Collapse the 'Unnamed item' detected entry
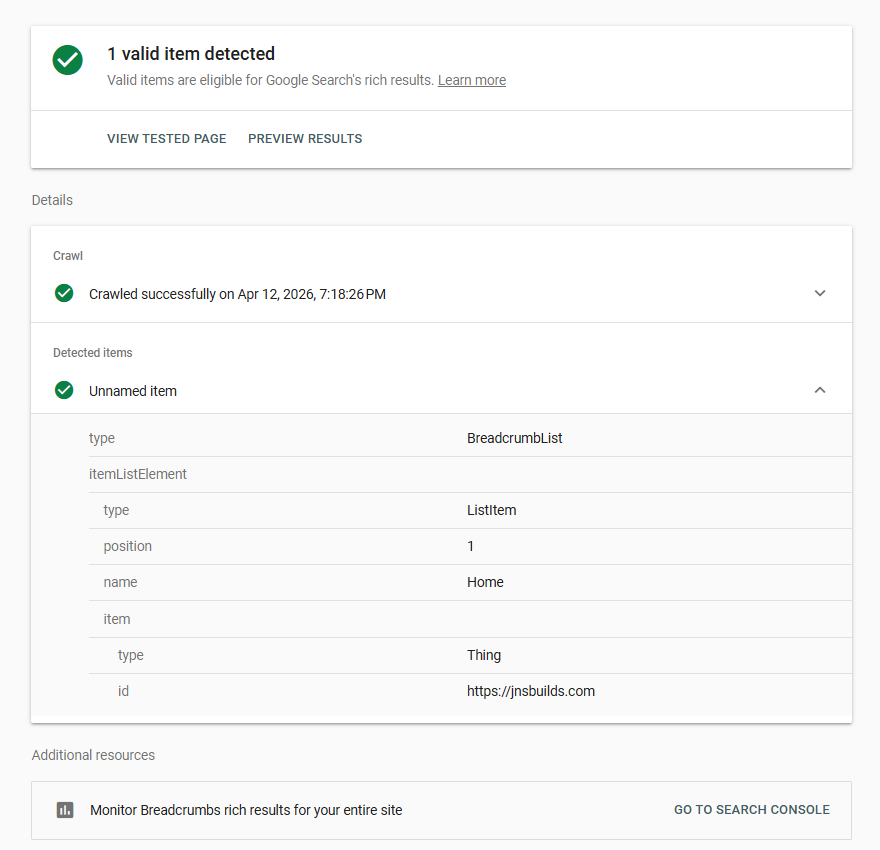This screenshot has width=880, height=850. point(820,390)
